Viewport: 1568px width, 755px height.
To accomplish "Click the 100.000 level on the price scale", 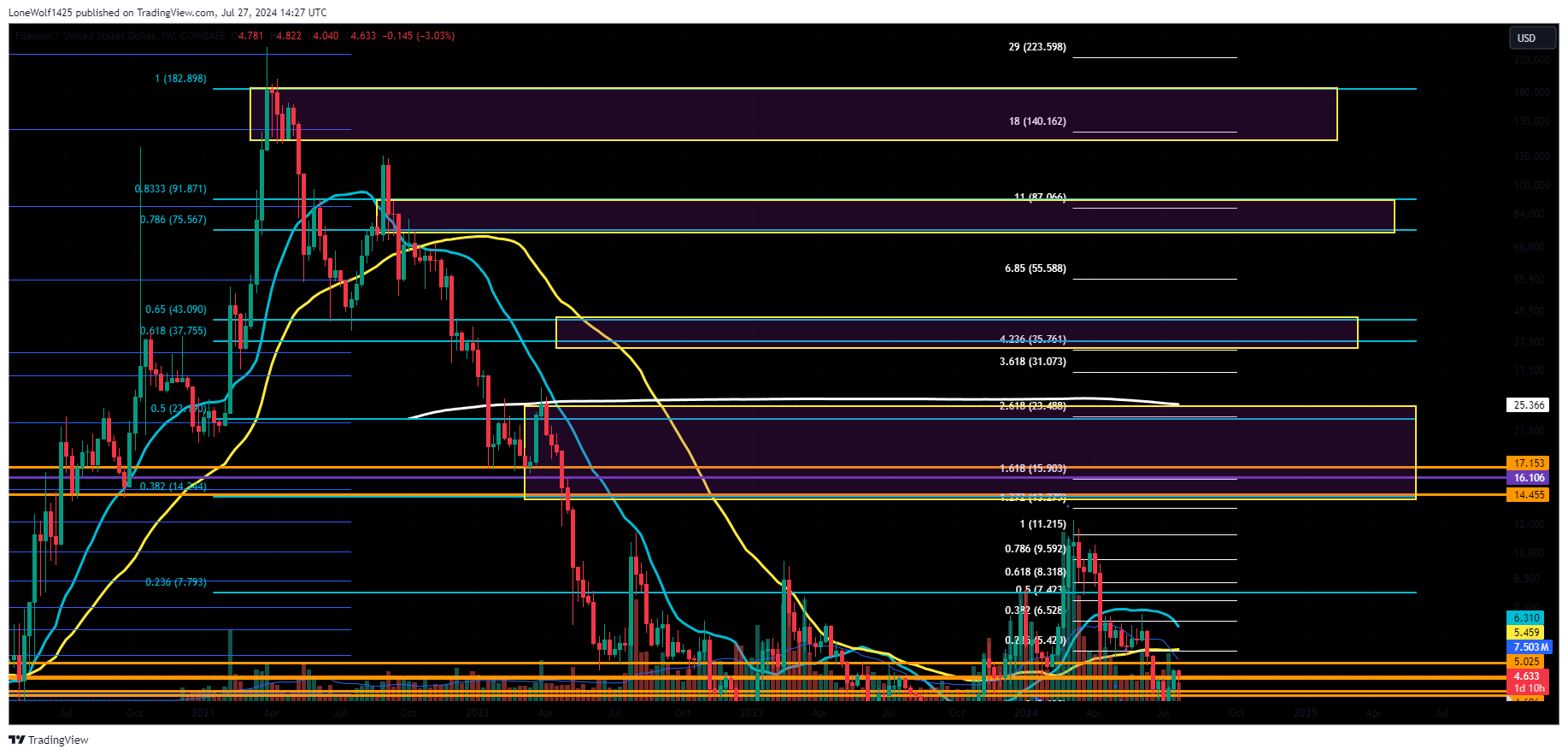I will [1531, 186].
